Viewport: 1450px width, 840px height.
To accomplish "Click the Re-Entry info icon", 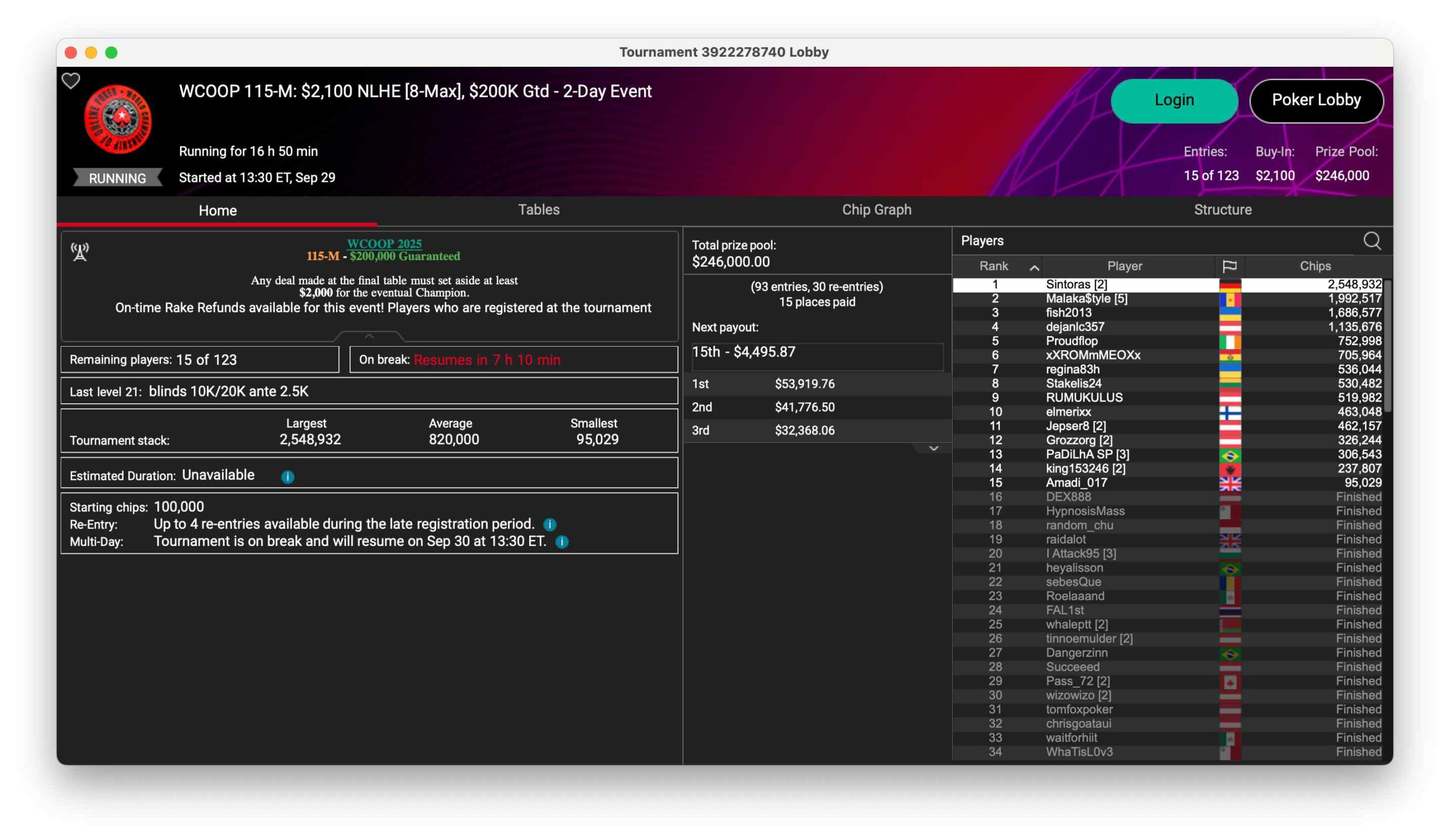I will coord(549,524).
